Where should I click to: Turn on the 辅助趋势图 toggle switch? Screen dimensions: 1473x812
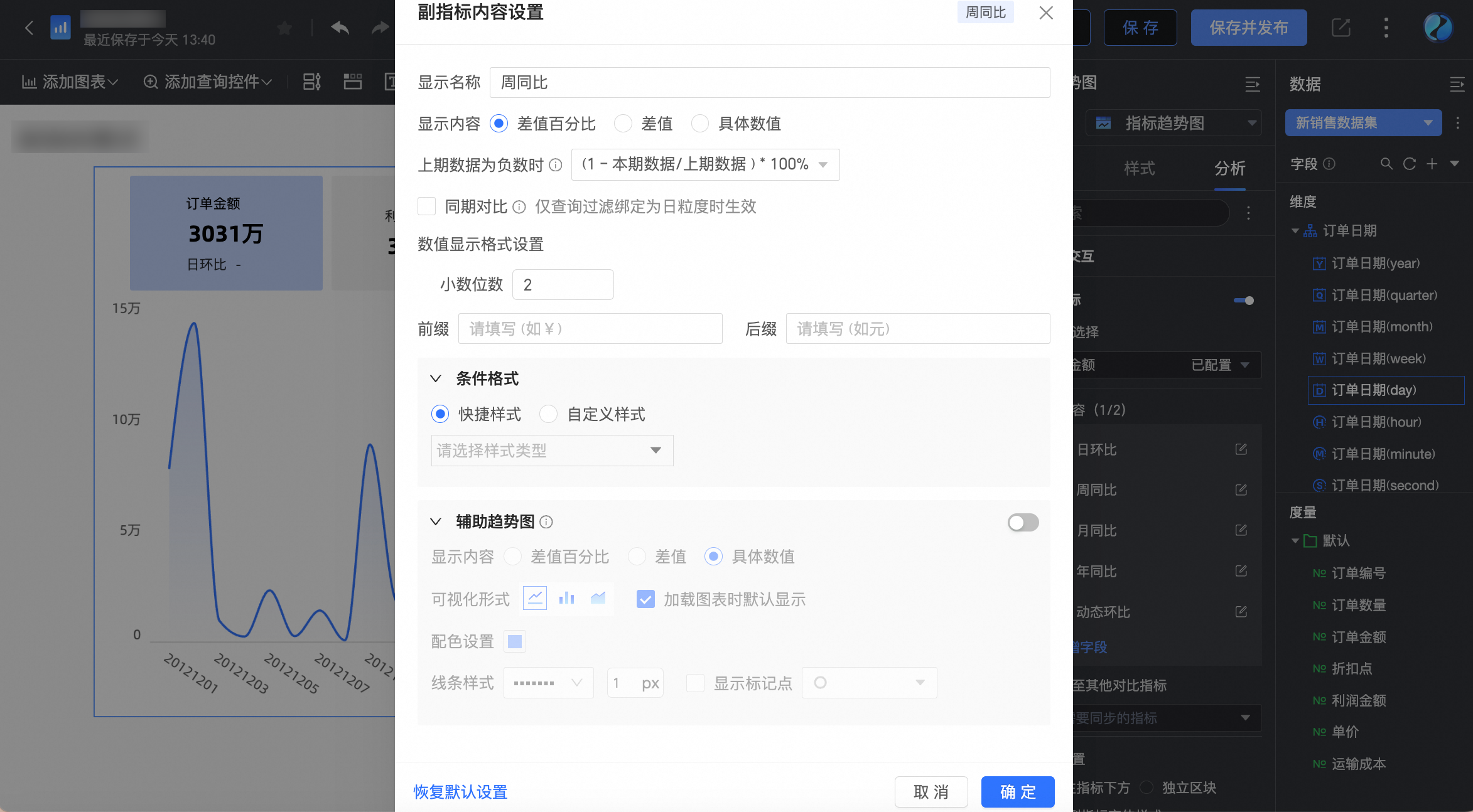point(1023,522)
